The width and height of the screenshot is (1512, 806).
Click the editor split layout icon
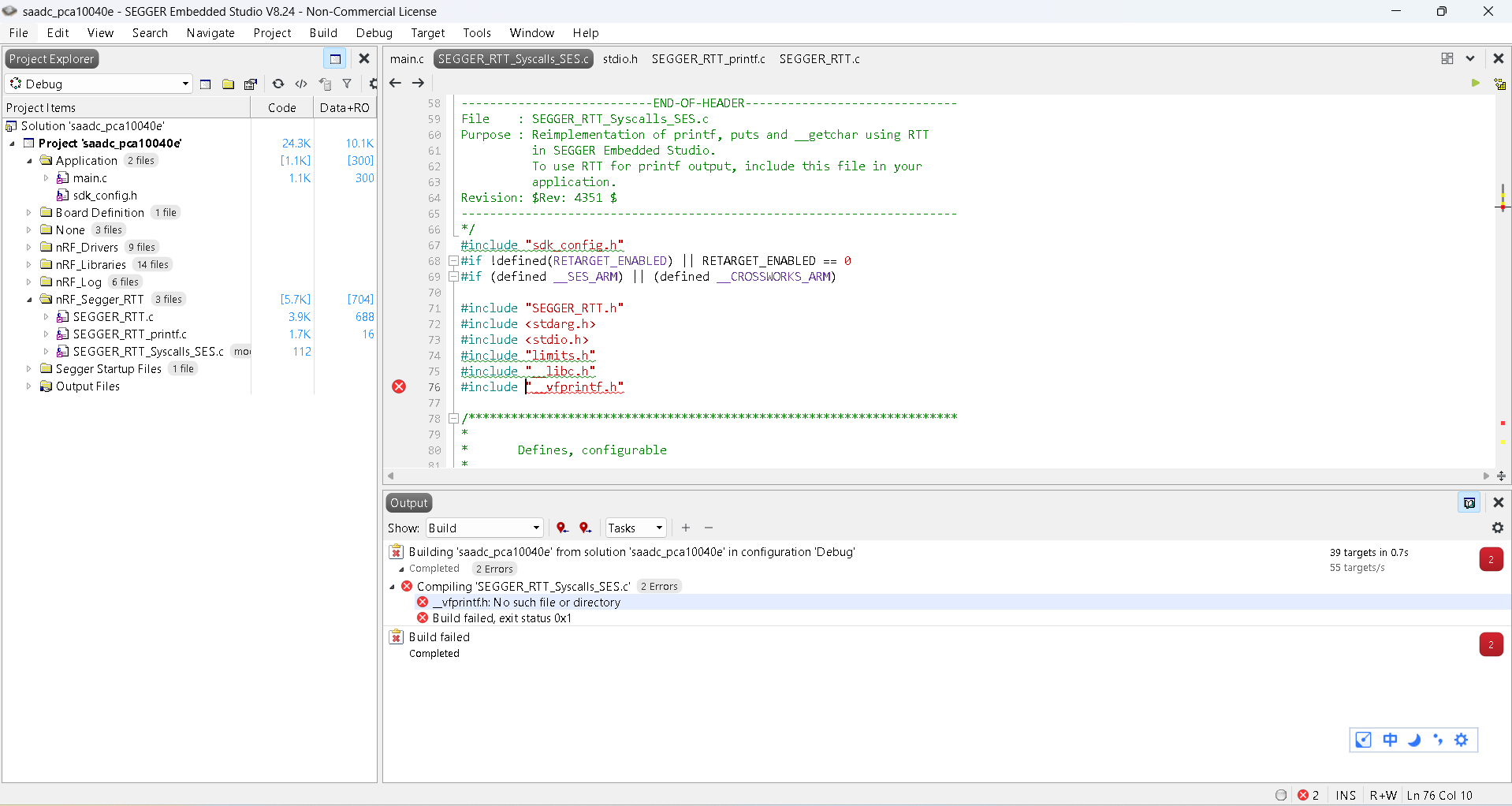point(1447,58)
